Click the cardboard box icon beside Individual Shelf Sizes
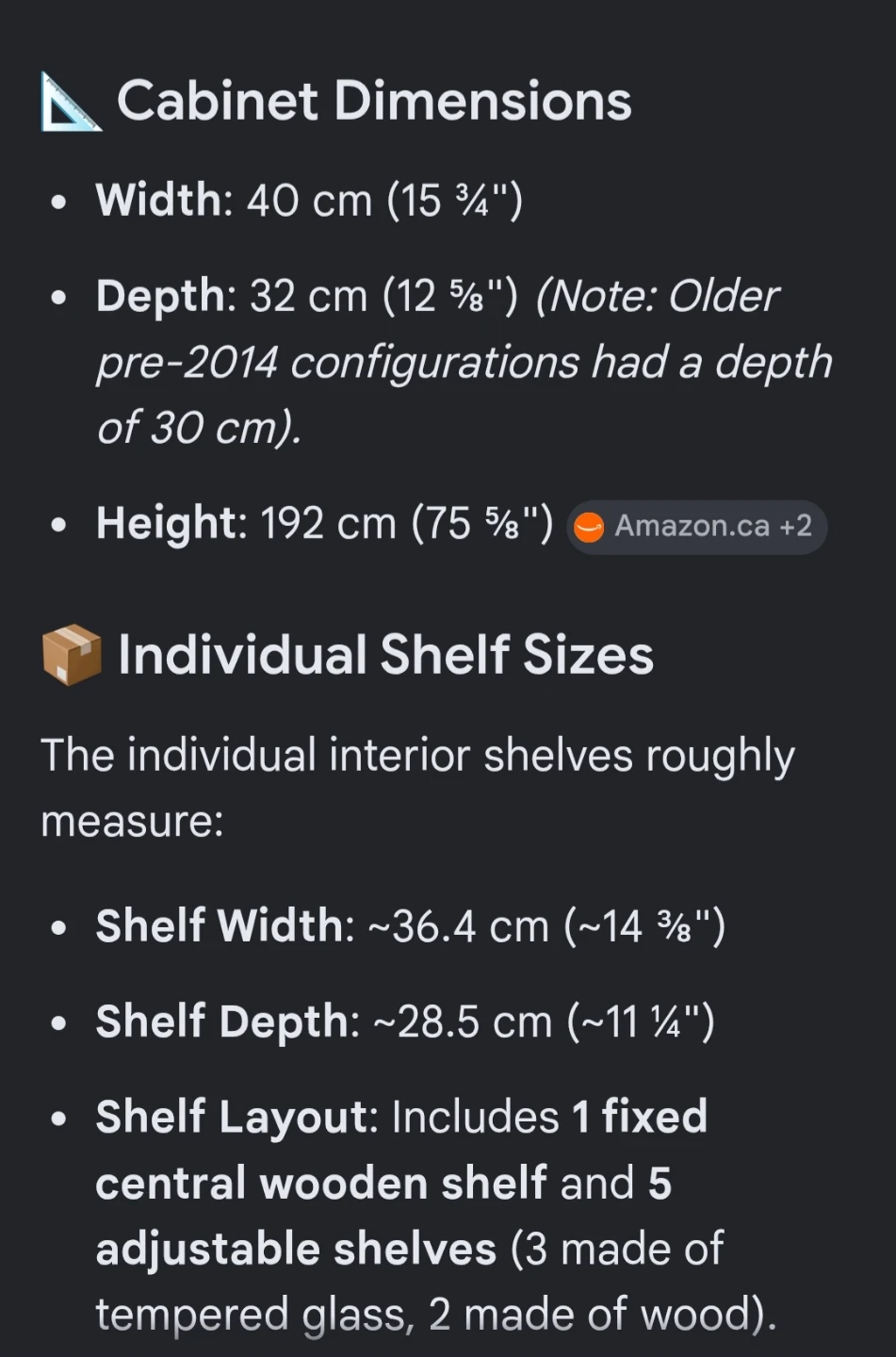 point(71,654)
